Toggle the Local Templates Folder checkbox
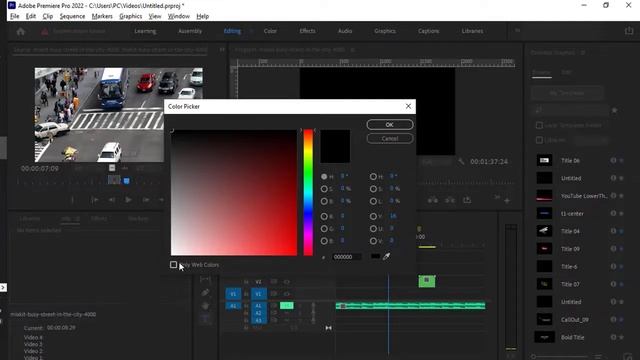 tap(539, 125)
